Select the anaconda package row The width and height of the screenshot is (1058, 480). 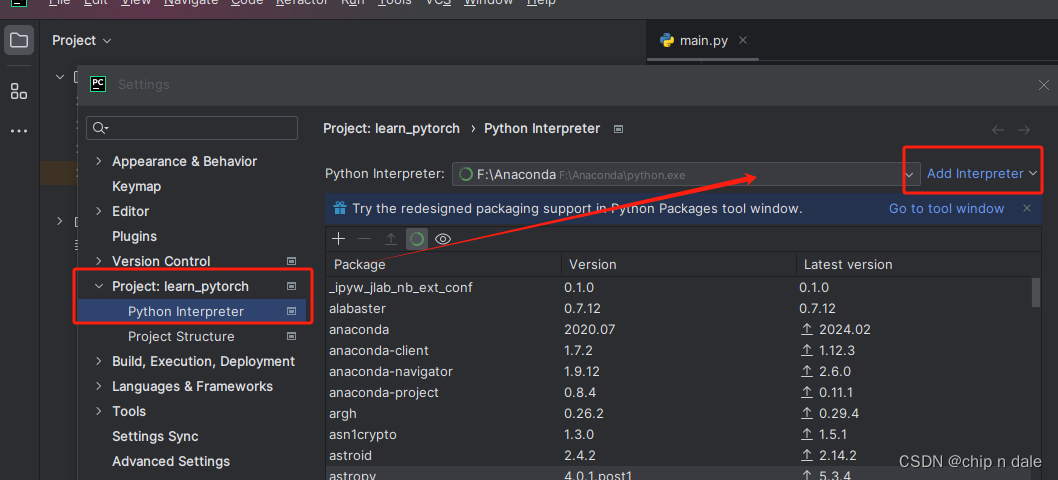coord(678,329)
